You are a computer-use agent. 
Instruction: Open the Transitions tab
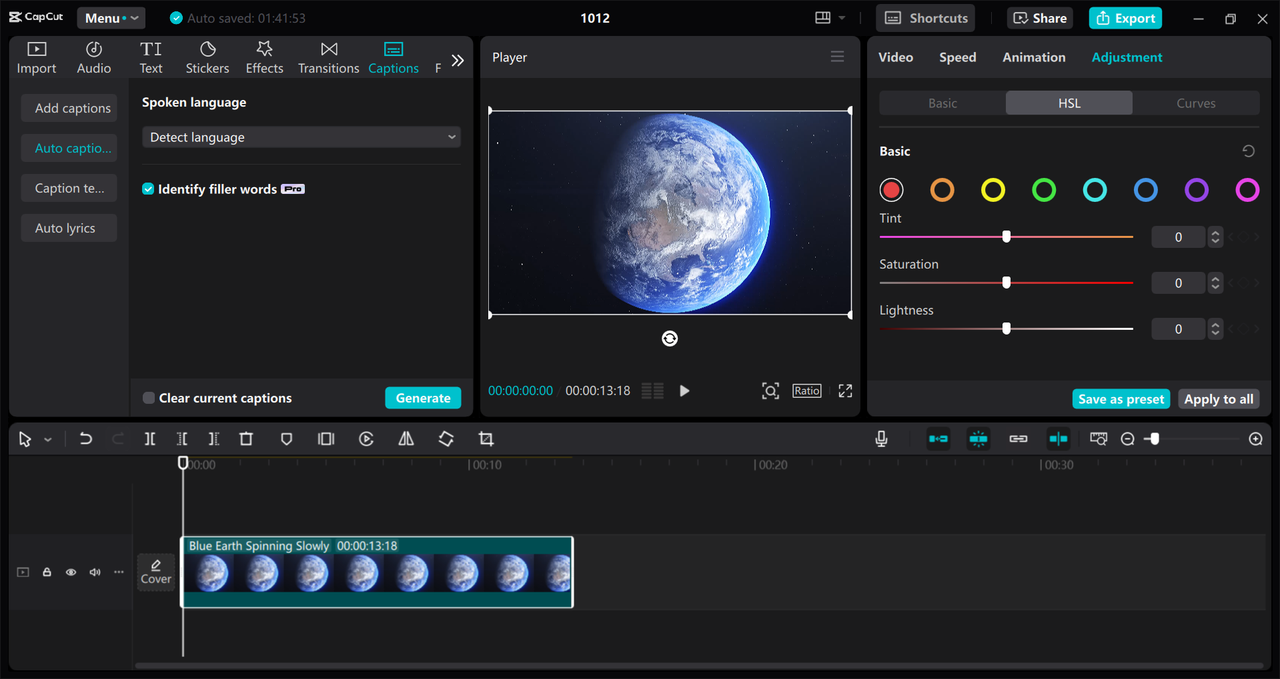[x=328, y=58]
